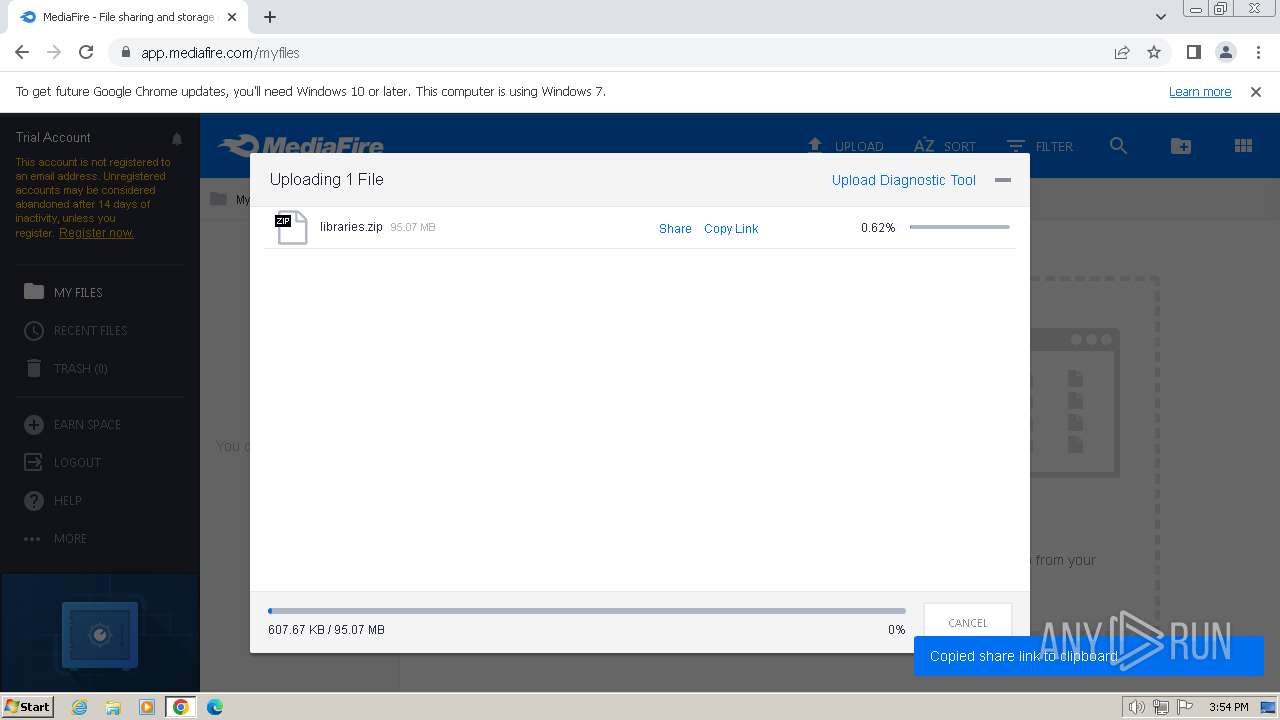
Task: Open the Upload Diagnostic Tool link
Action: click(x=904, y=180)
